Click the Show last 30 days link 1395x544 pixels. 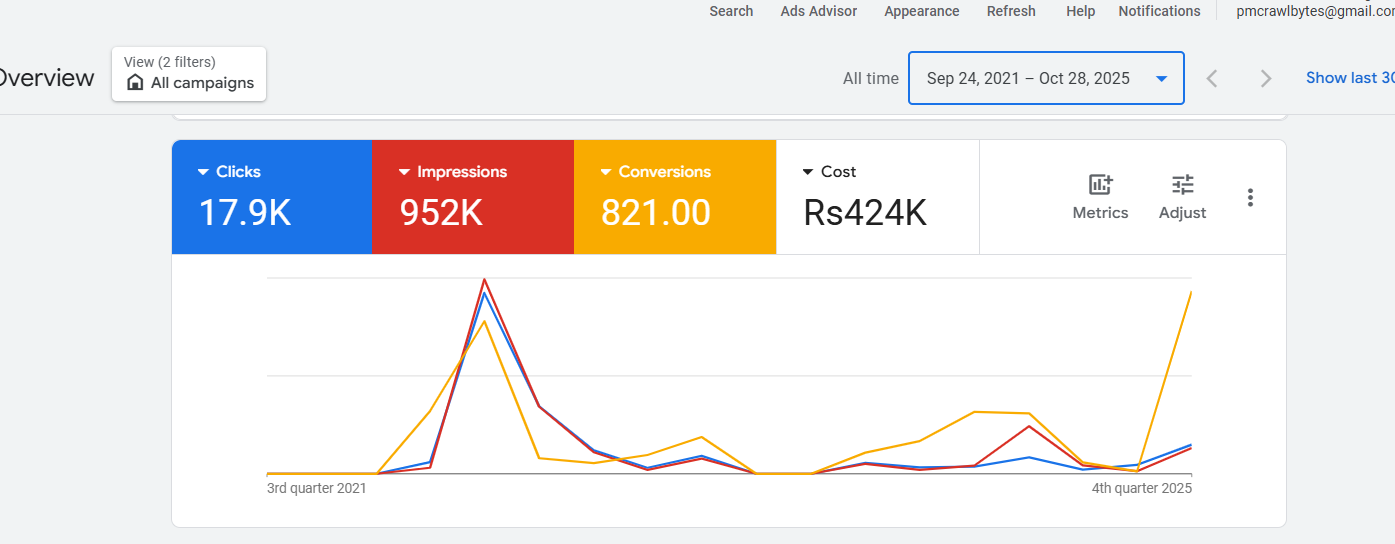1350,78
